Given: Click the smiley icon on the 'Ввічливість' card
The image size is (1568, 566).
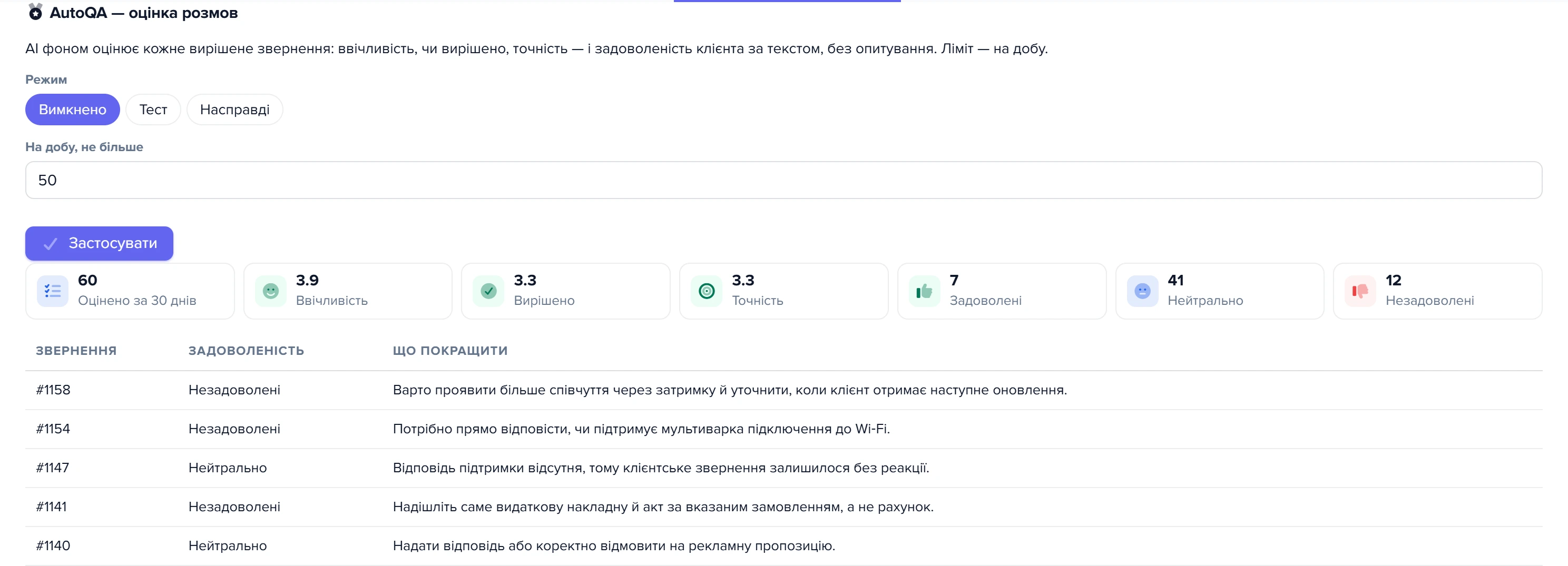Looking at the screenshot, I should click(270, 291).
